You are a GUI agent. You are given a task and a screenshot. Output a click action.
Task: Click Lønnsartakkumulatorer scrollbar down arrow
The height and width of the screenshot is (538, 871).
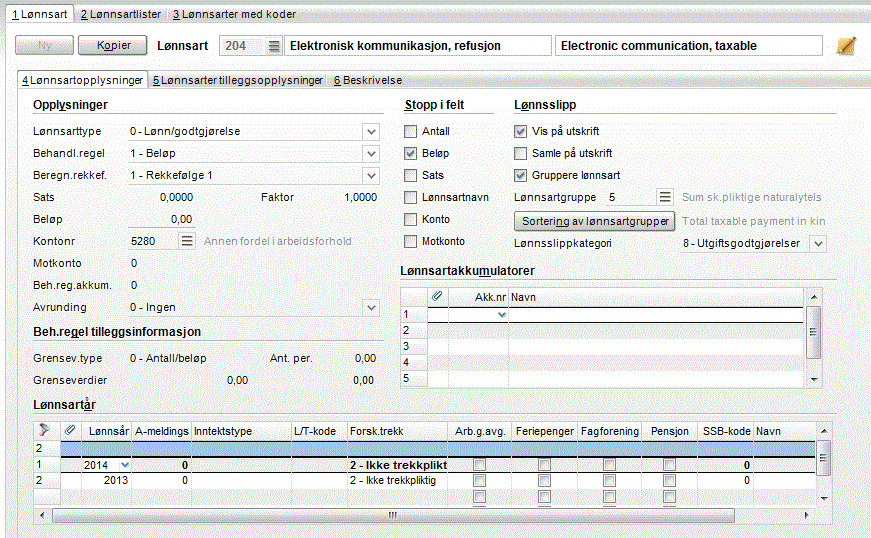point(814,379)
